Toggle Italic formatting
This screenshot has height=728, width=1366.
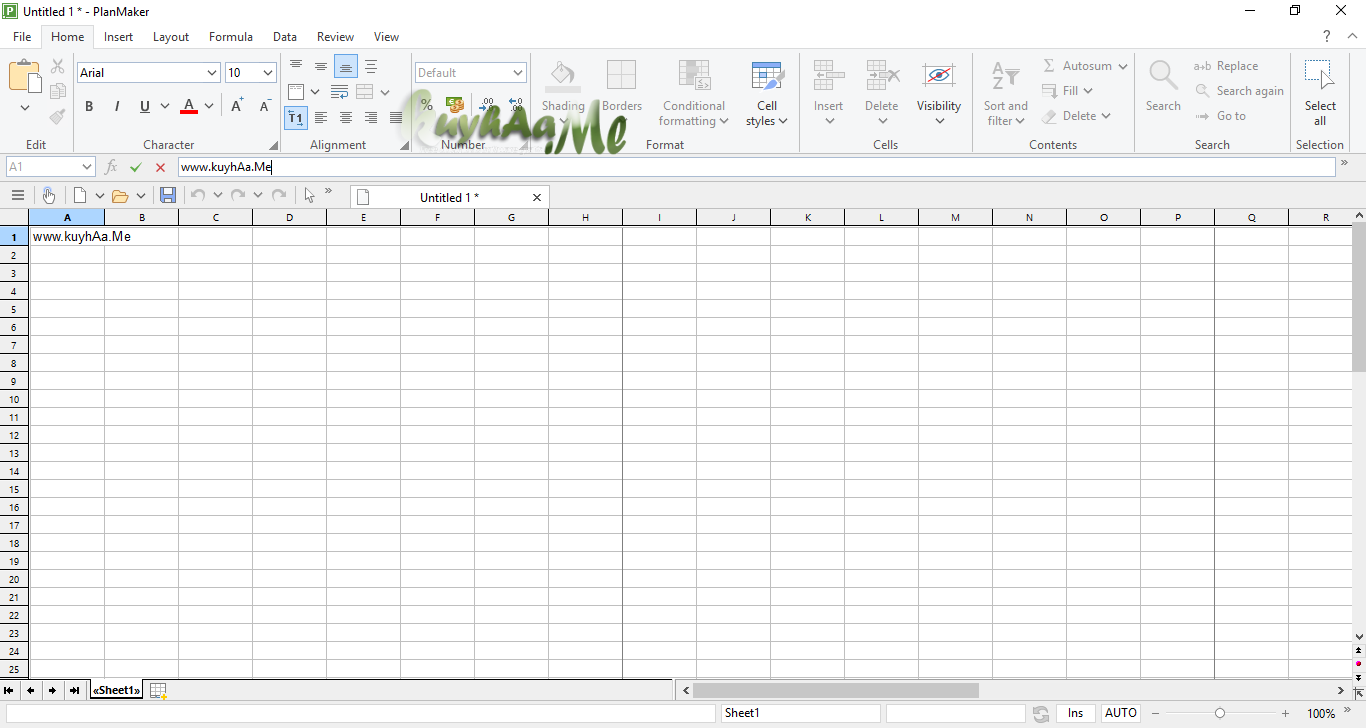pyautogui.click(x=117, y=106)
